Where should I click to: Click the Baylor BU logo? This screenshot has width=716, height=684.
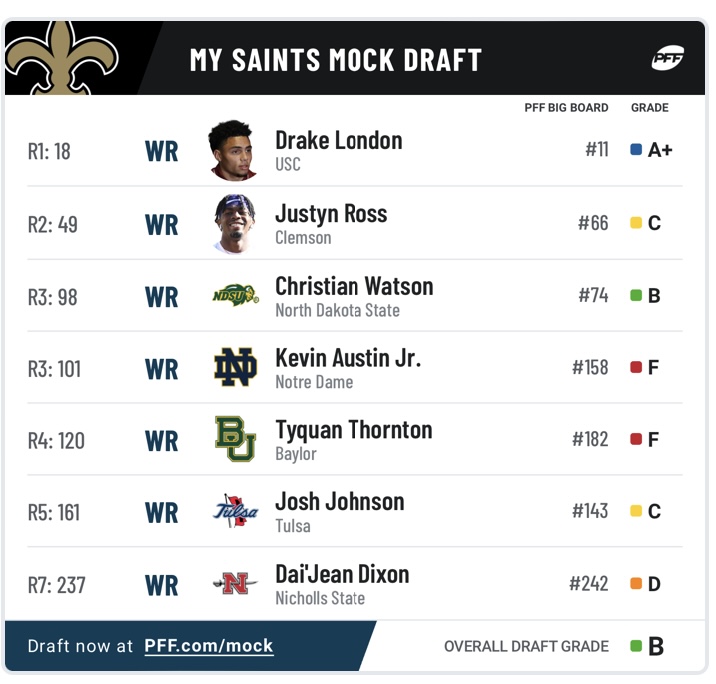pyautogui.click(x=235, y=439)
